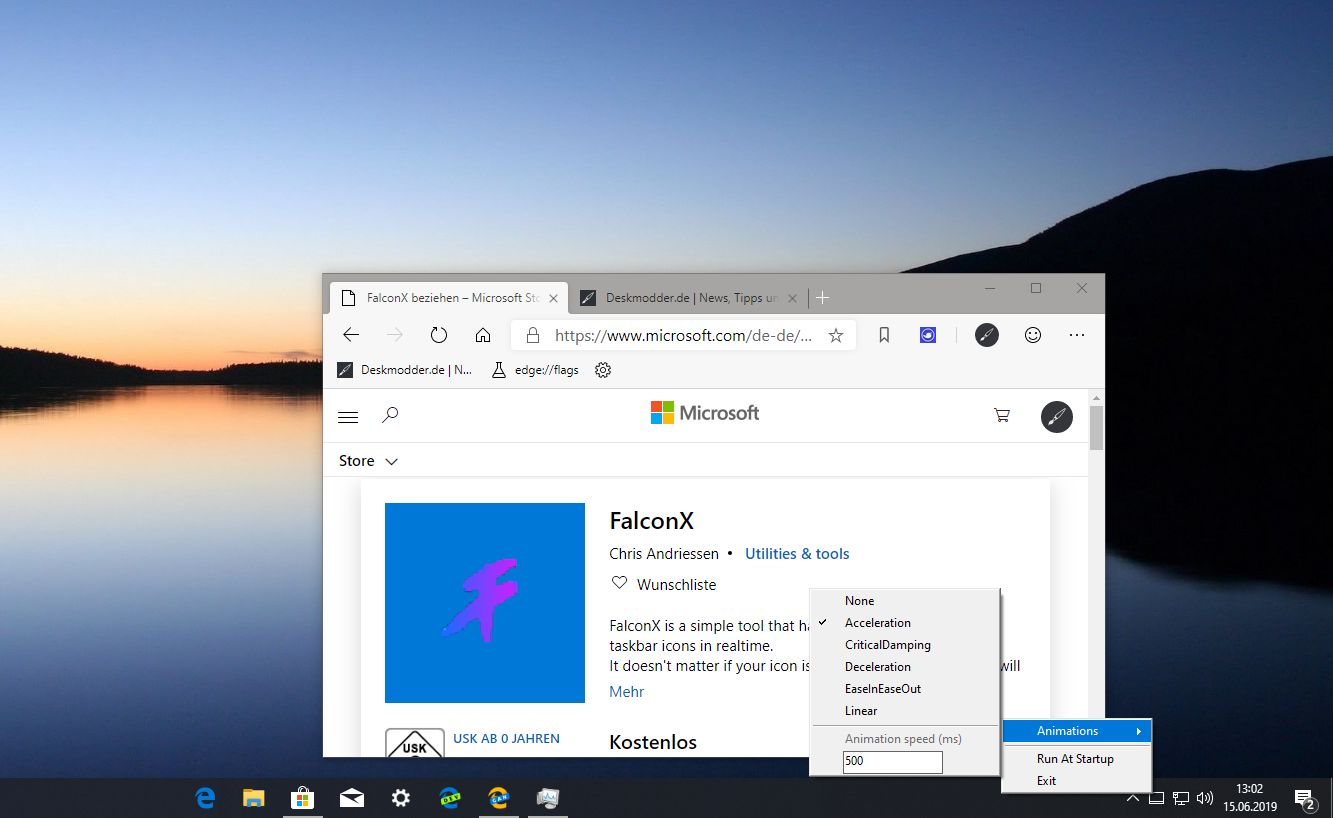The height and width of the screenshot is (818, 1333).
Task: Open the Deskmodder.de bookmark in favorites bar
Action: (405, 370)
